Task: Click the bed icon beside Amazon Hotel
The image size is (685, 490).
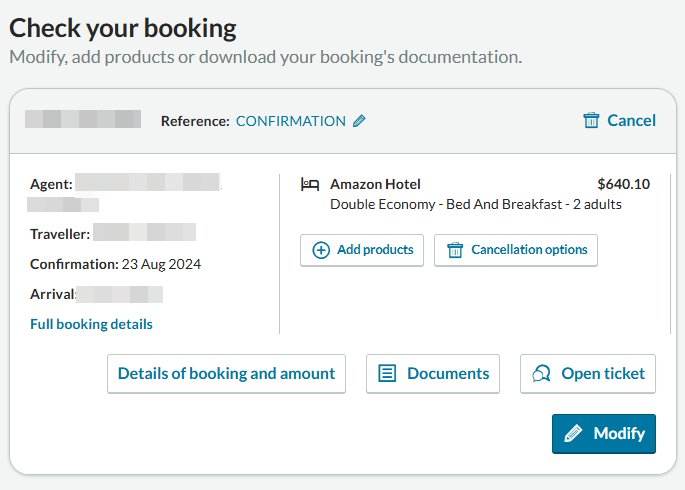Action: (x=310, y=184)
